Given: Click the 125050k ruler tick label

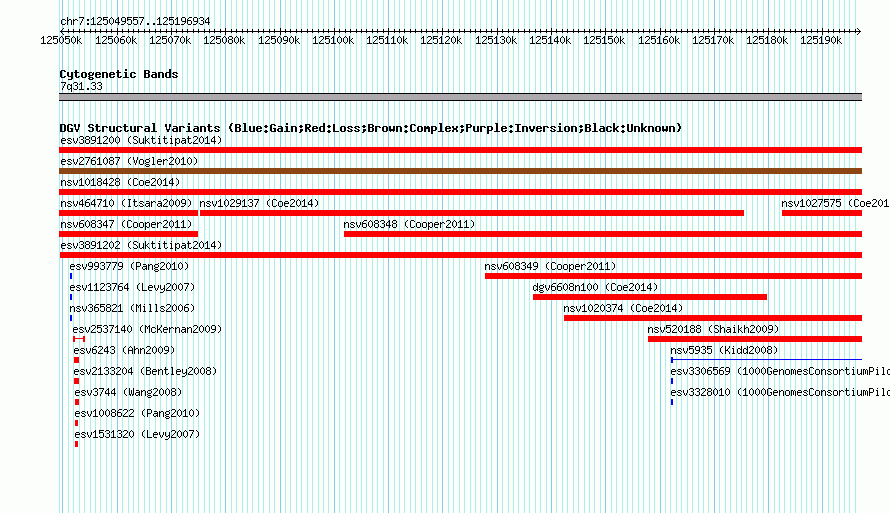Looking at the screenshot, I should (x=61, y=40).
